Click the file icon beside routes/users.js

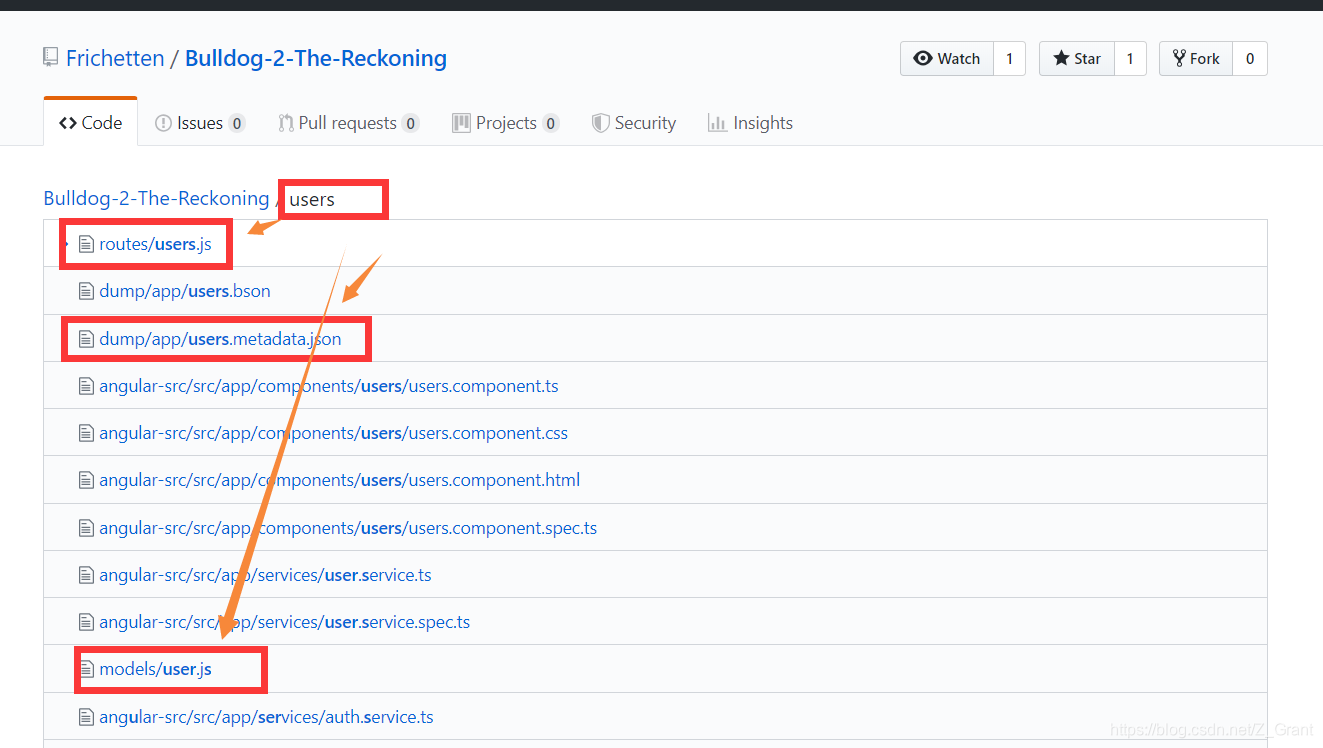coord(86,244)
